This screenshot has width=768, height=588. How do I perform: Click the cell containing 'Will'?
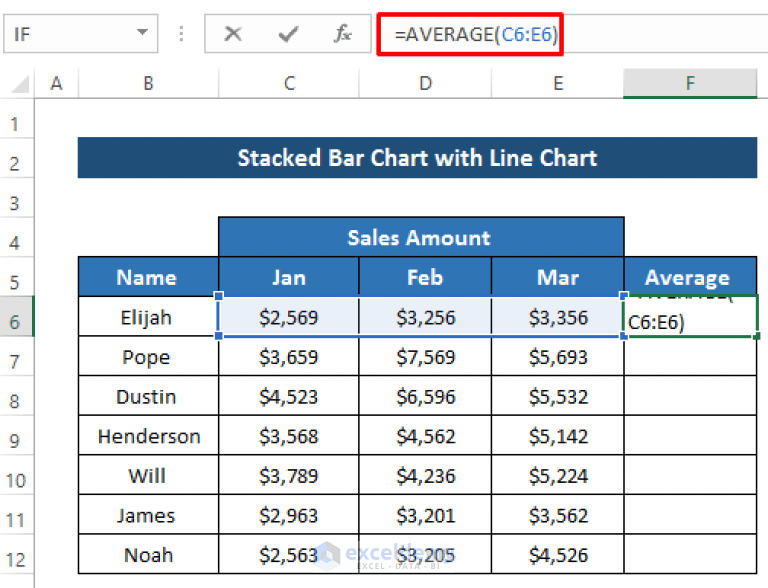tap(148, 475)
